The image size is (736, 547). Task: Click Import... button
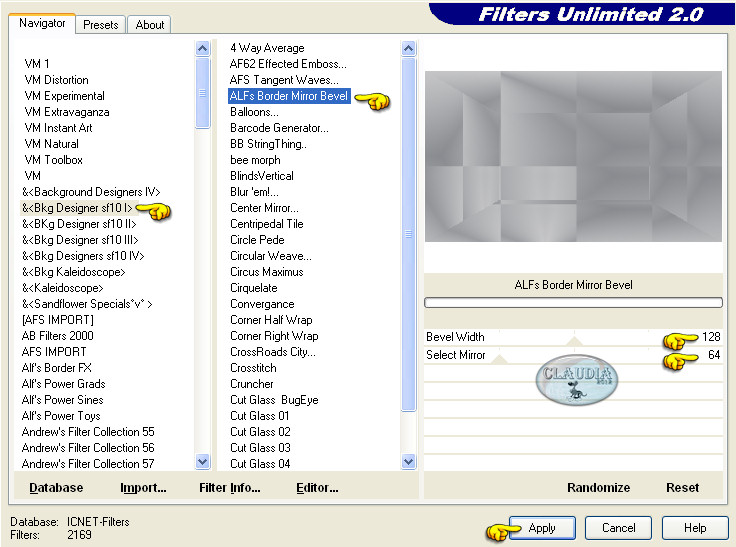click(143, 488)
